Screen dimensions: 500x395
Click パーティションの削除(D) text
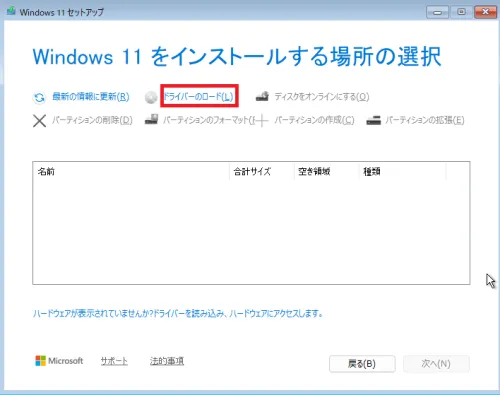(x=92, y=120)
